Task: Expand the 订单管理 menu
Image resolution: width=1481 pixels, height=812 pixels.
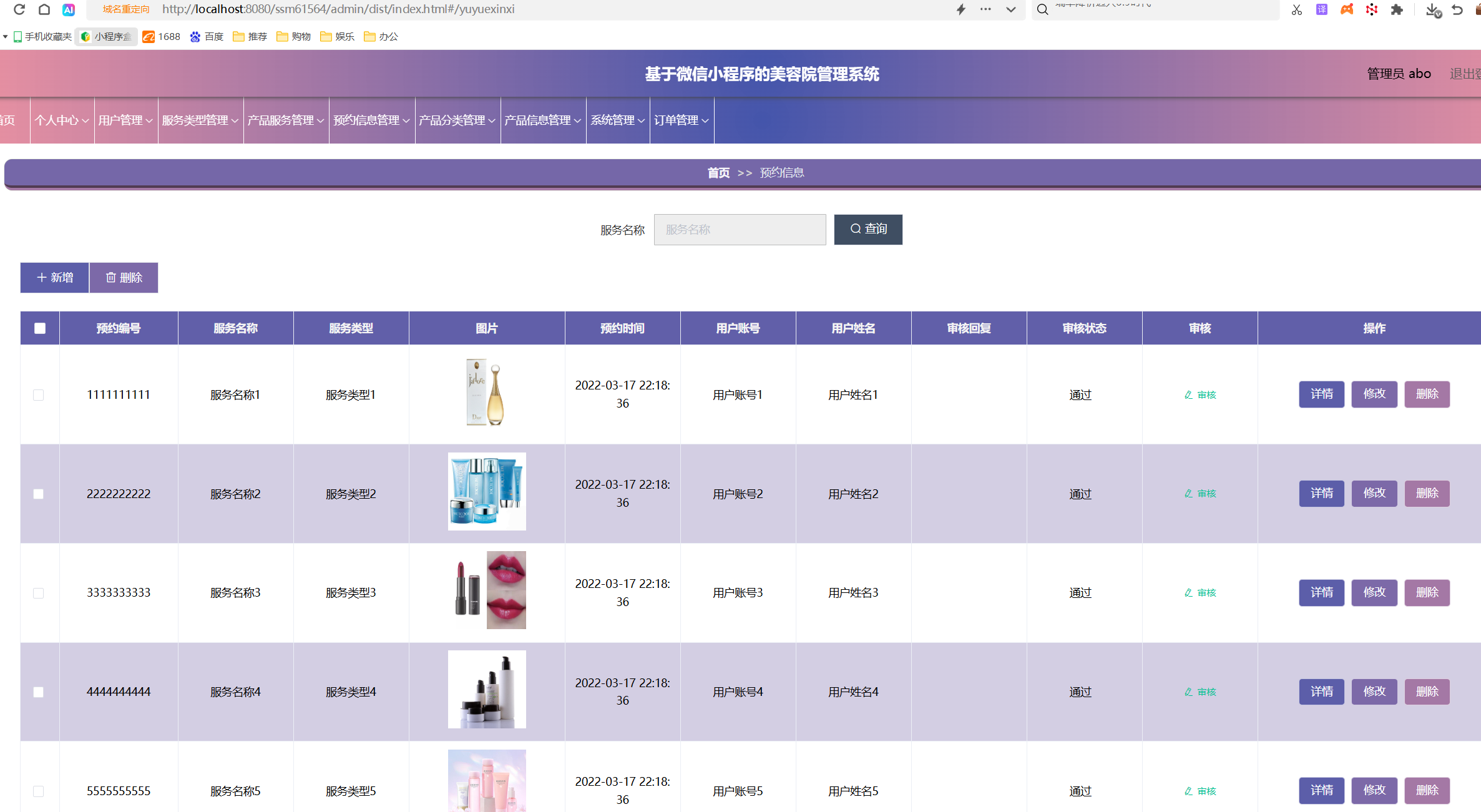Action: pos(682,120)
